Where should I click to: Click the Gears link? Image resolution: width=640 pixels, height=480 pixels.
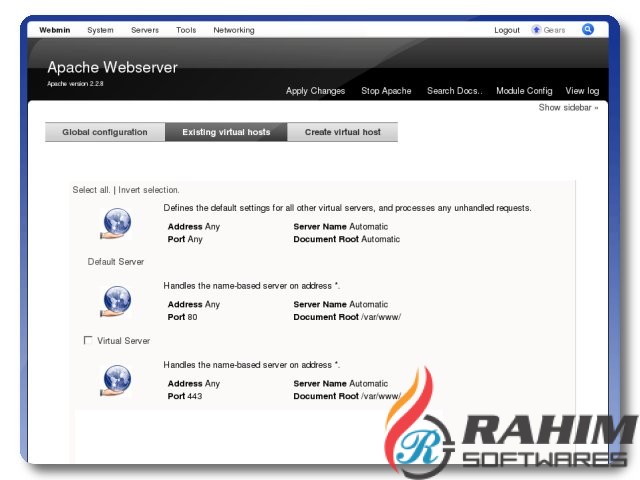pos(554,30)
